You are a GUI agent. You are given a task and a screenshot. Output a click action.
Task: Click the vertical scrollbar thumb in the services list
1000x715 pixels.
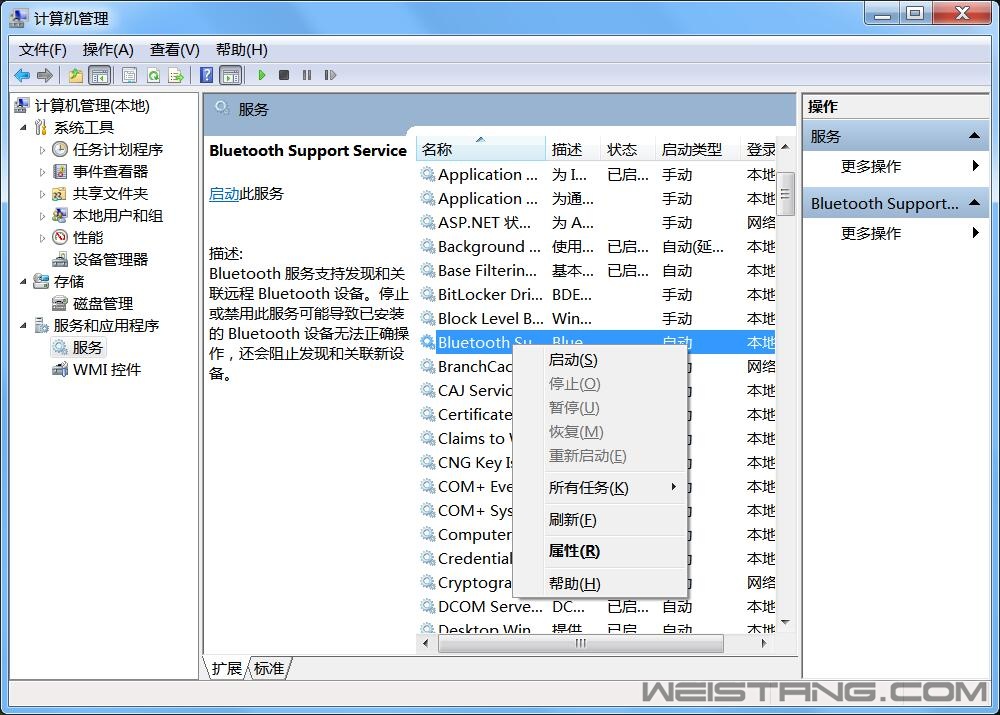coord(785,194)
